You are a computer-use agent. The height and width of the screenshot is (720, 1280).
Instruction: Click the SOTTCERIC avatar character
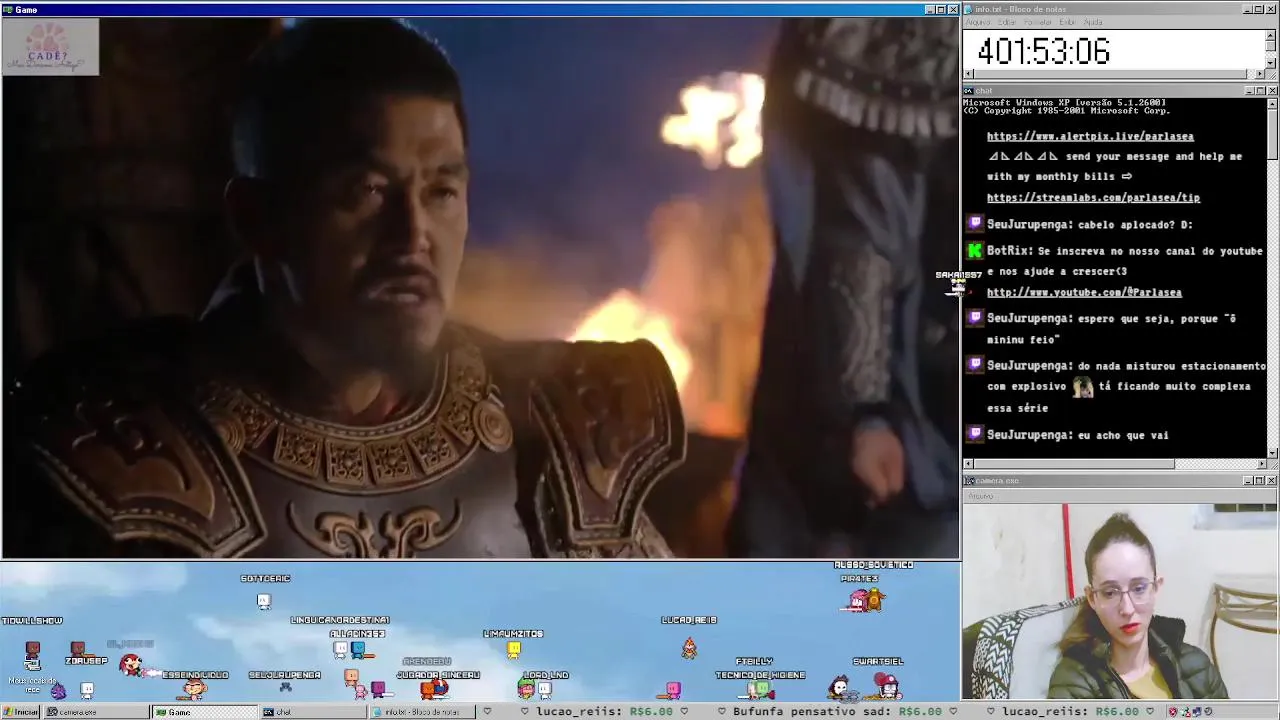pyautogui.click(x=264, y=601)
